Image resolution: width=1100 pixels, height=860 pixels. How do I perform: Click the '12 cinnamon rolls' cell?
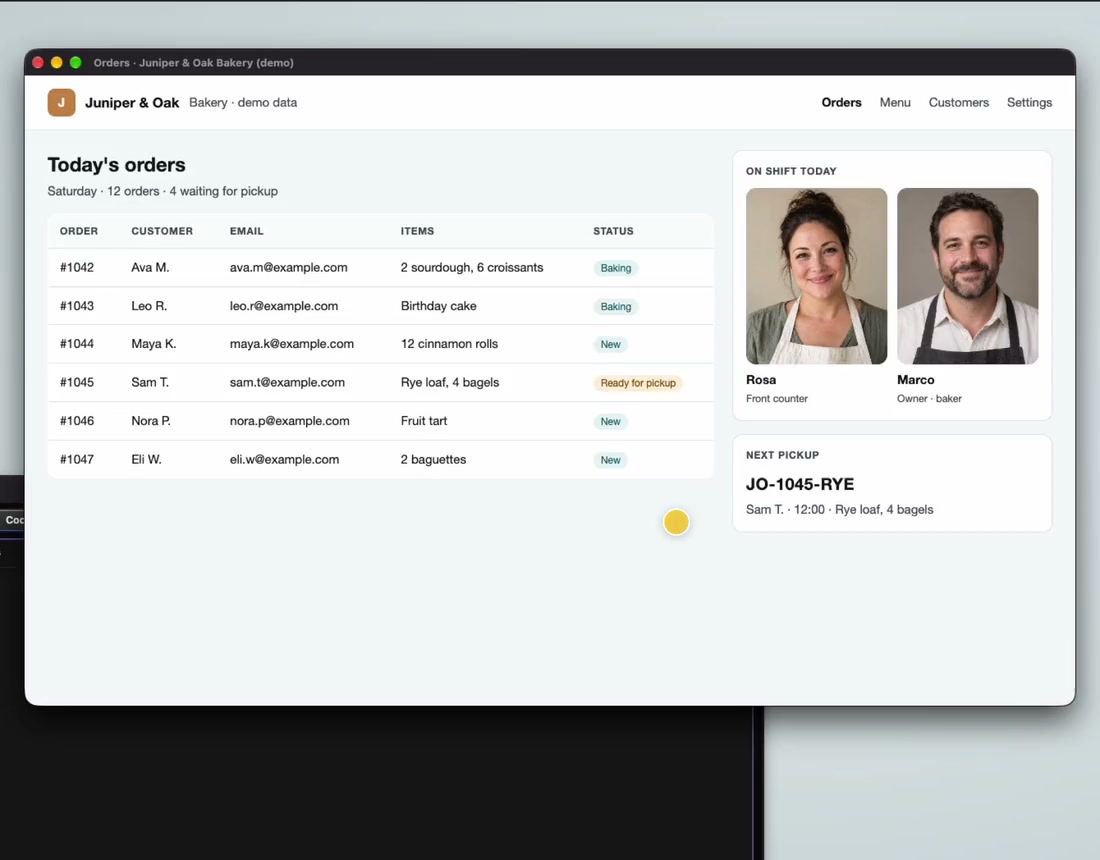[449, 344]
